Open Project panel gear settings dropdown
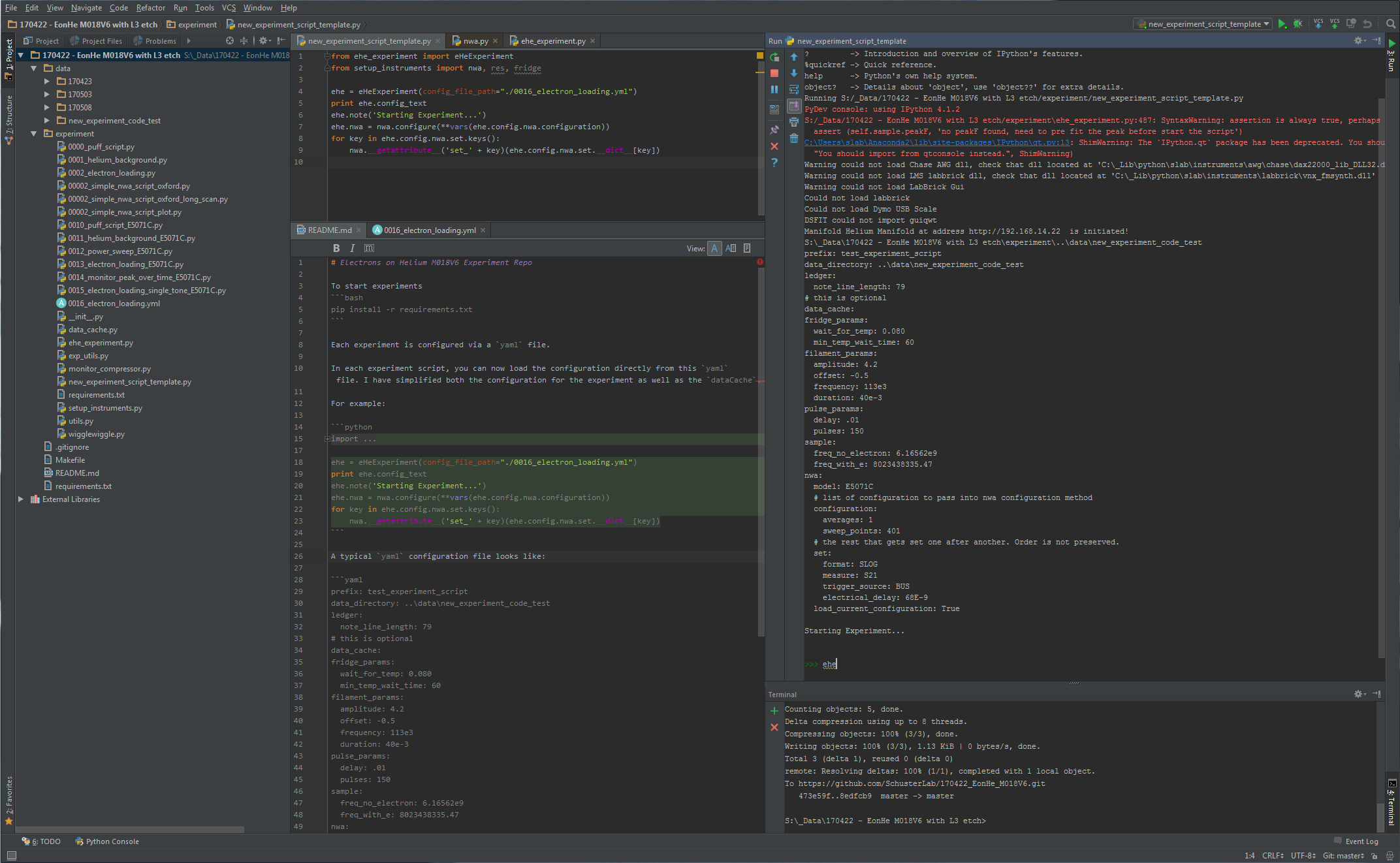This screenshot has height=863, width=1400. click(x=264, y=40)
